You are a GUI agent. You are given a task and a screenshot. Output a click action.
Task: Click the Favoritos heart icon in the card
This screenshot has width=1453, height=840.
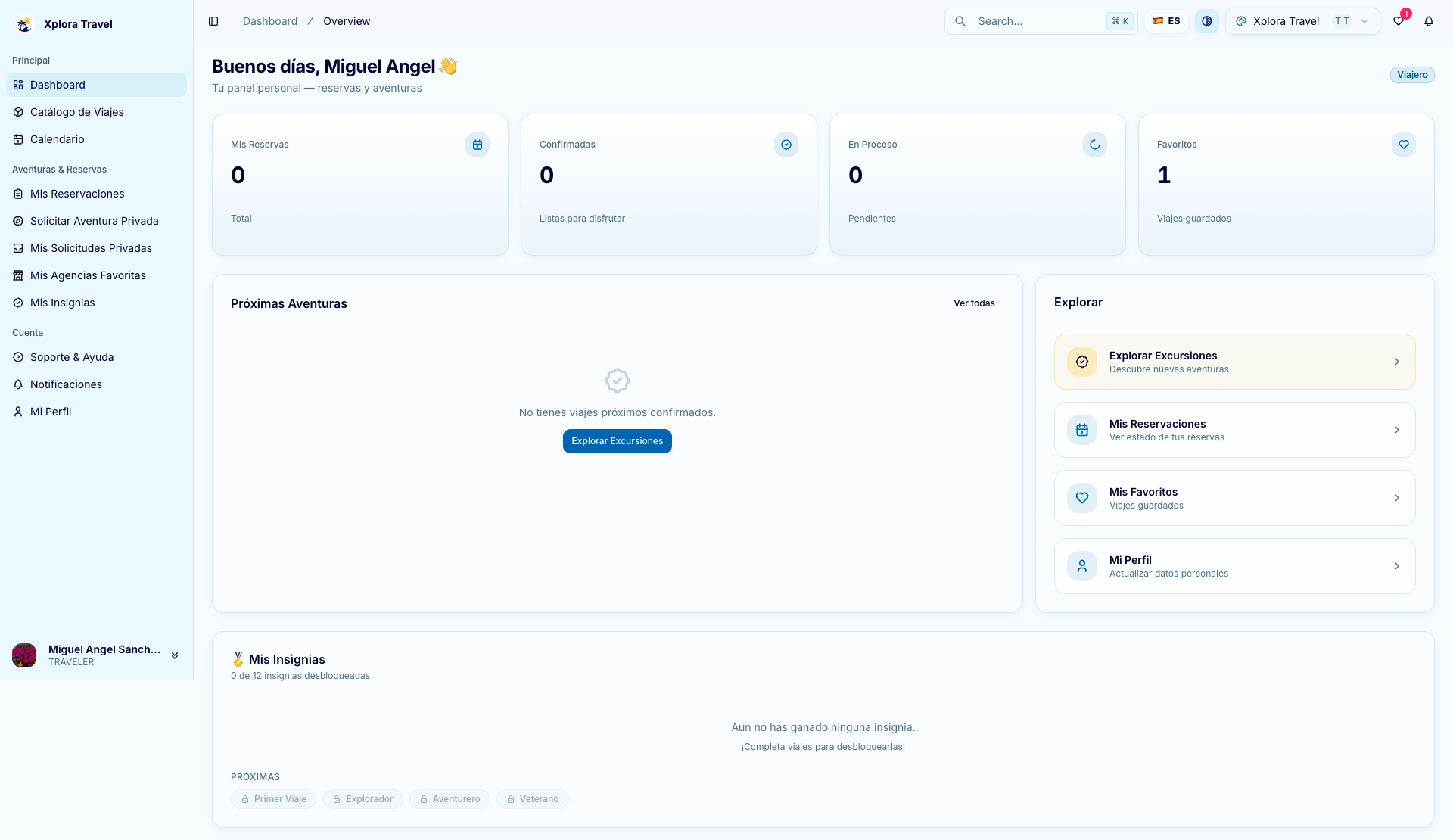(1404, 145)
